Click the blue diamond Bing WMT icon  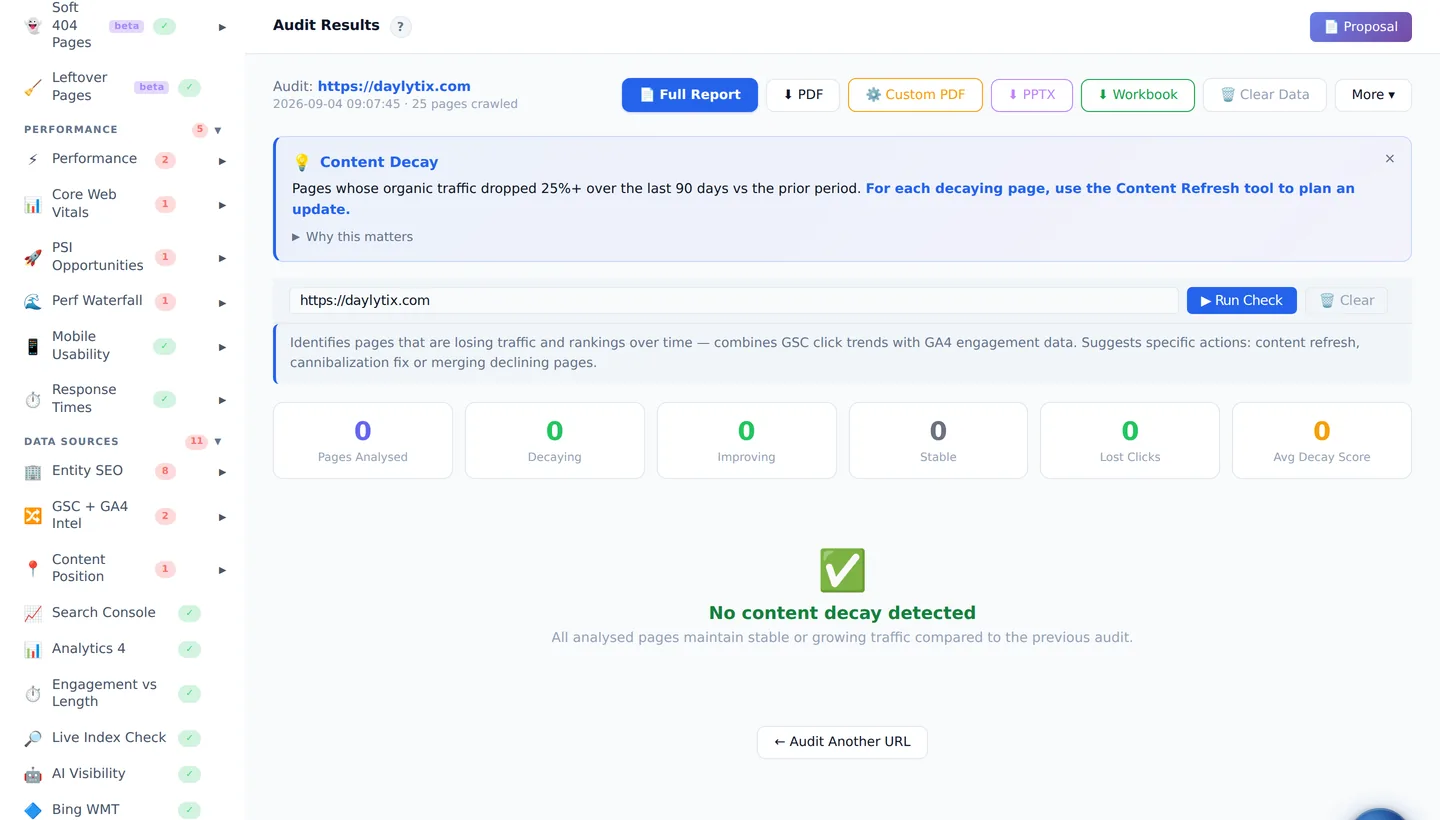point(33,810)
